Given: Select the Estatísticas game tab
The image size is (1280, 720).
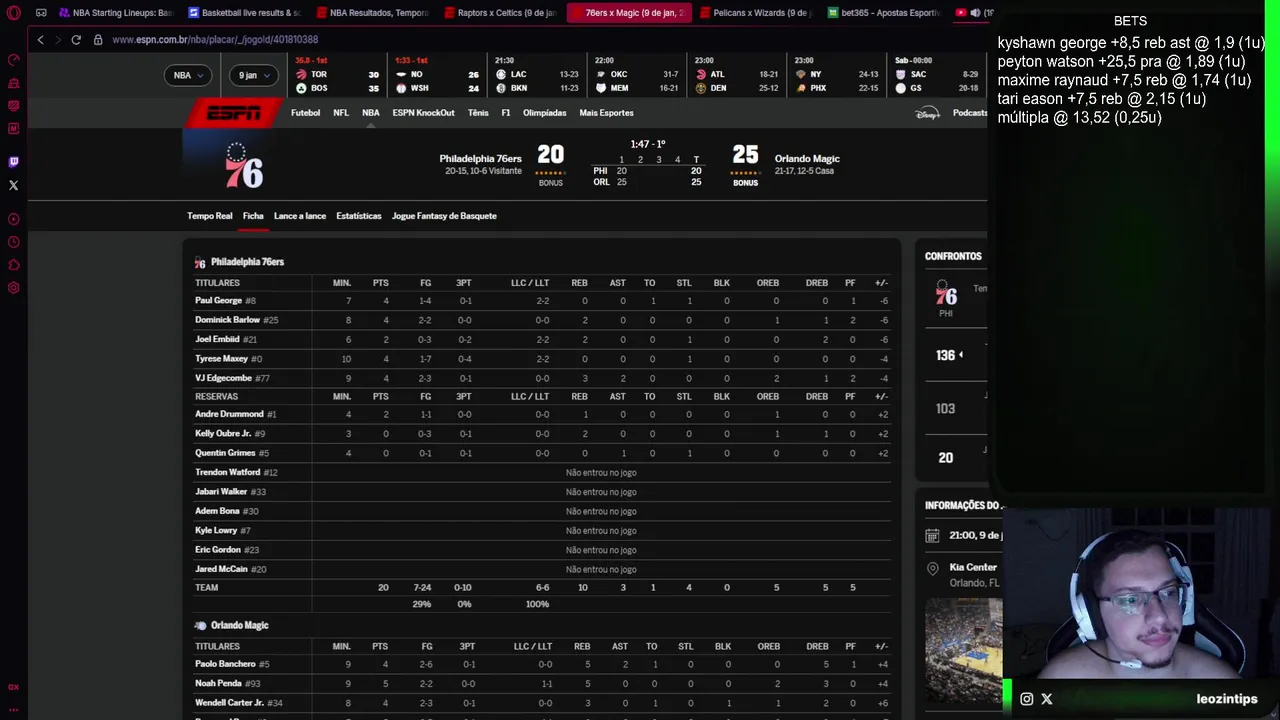Looking at the screenshot, I should [x=358, y=216].
